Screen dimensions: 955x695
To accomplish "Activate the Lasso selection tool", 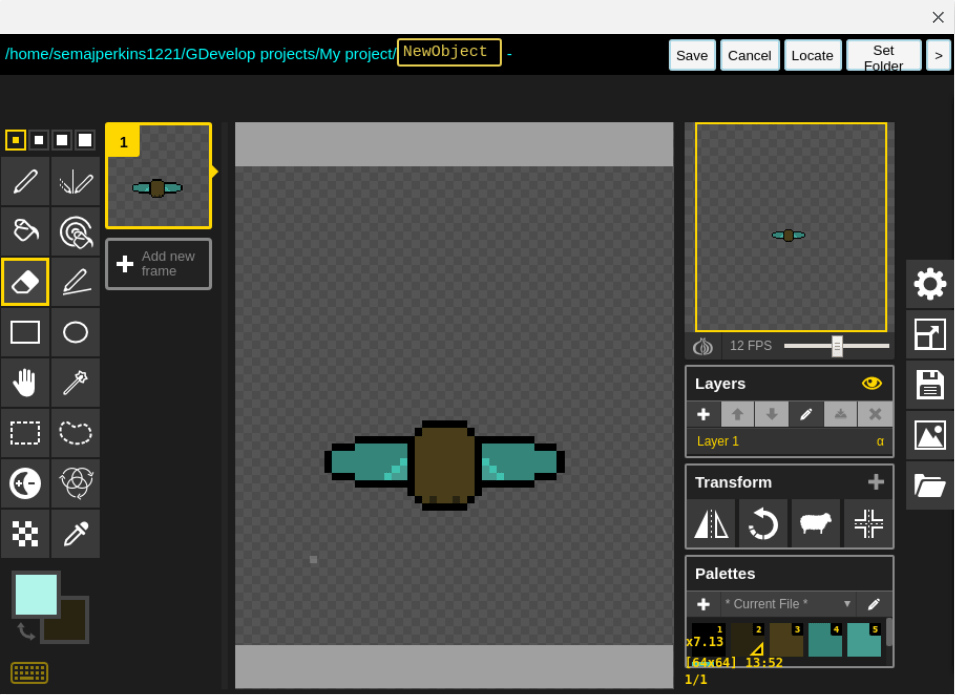I will click(75, 432).
